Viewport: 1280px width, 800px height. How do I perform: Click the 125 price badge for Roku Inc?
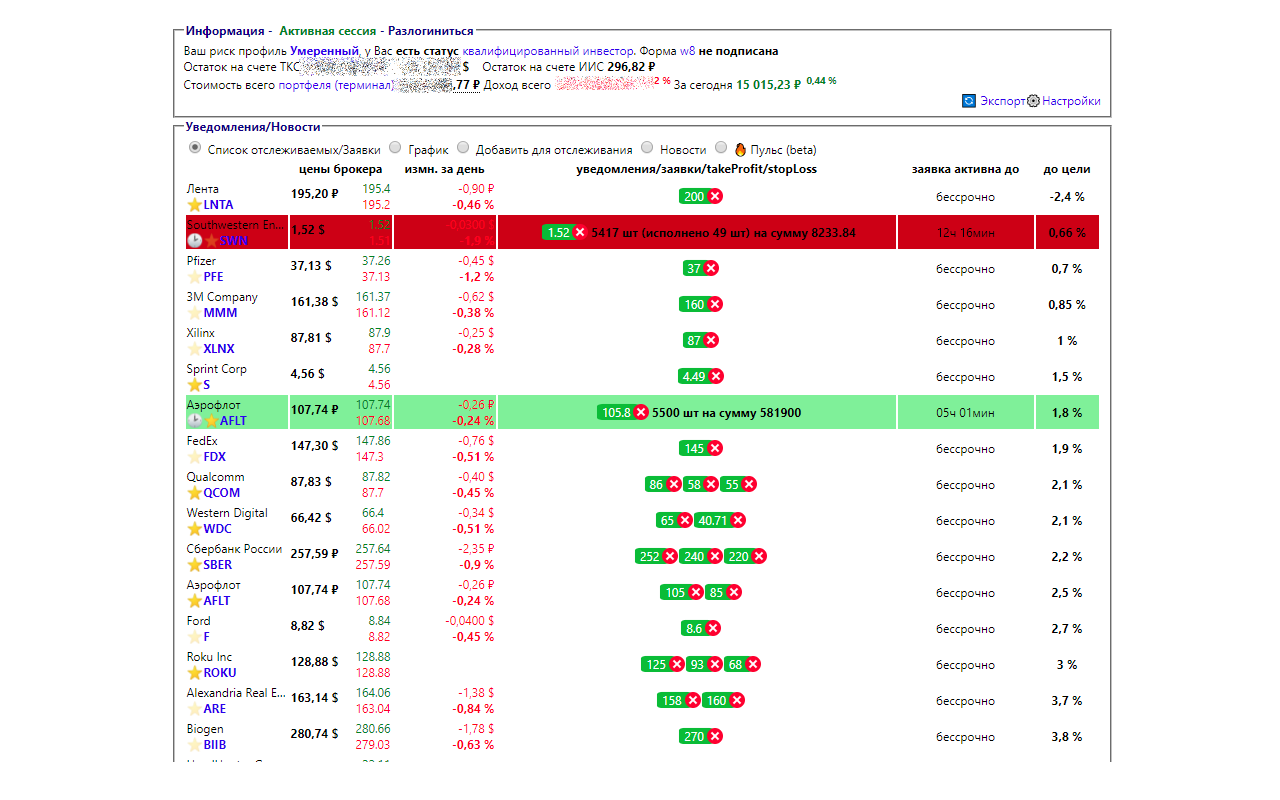click(x=656, y=665)
